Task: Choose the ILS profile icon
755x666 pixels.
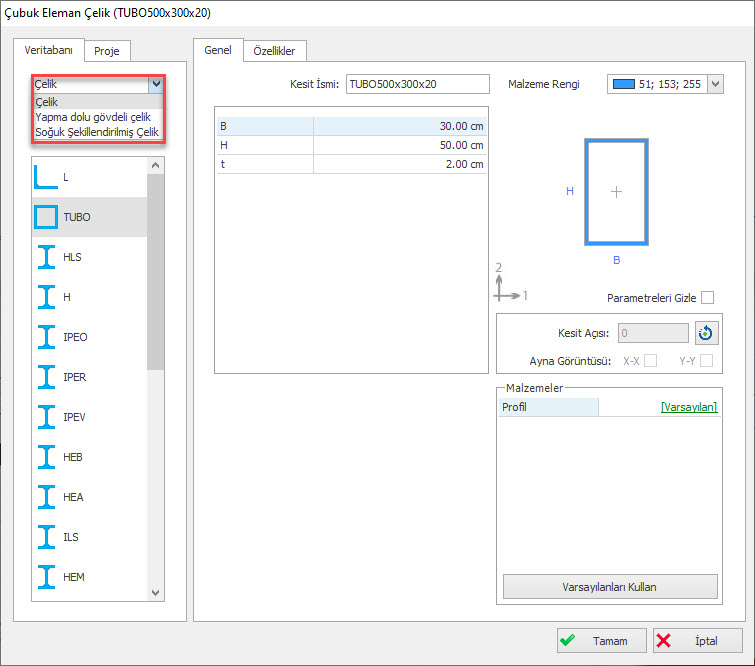Action: pyautogui.click(x=46, y=536)
